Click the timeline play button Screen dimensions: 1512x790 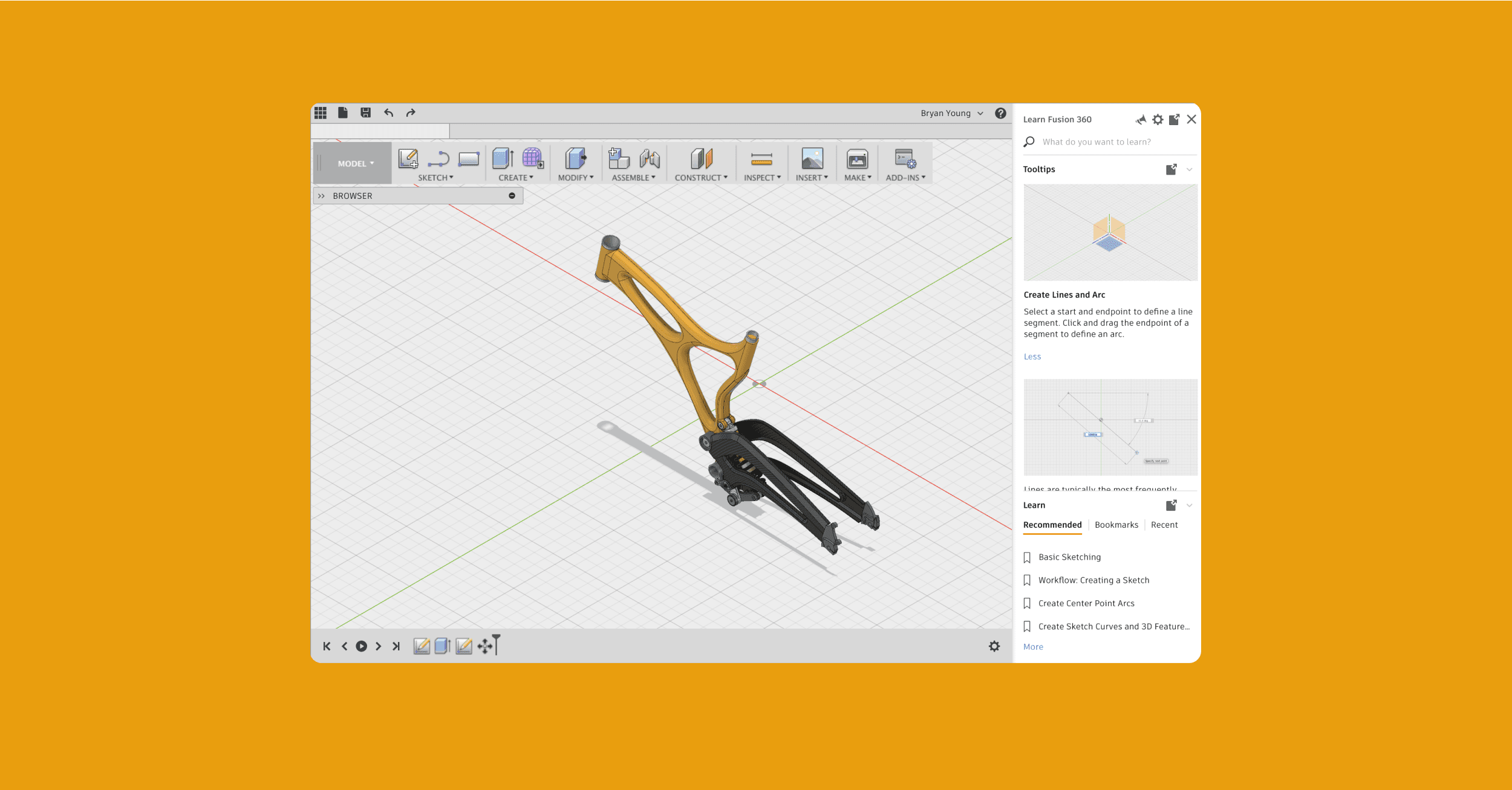[361, 646]
